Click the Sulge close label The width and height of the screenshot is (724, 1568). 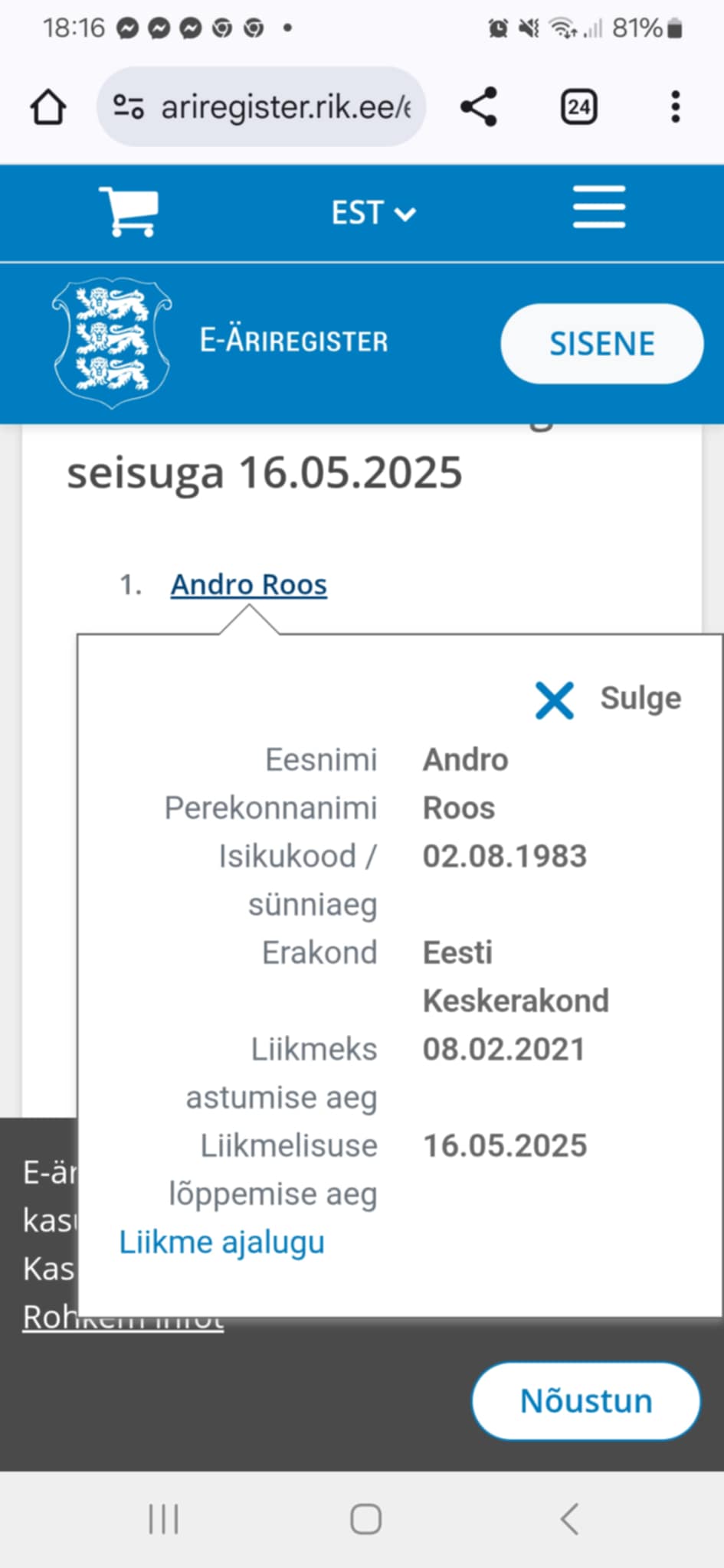tap(640, 698)
